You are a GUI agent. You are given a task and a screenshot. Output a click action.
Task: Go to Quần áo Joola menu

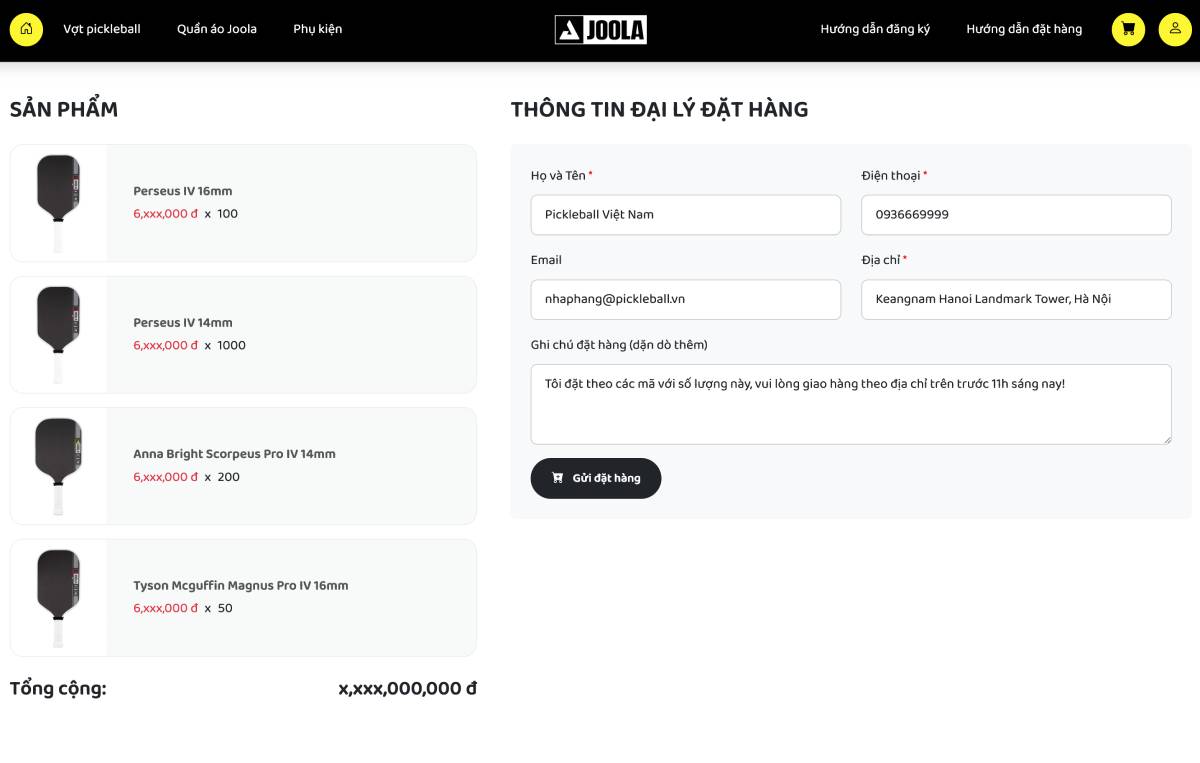(x=217, y=29)
